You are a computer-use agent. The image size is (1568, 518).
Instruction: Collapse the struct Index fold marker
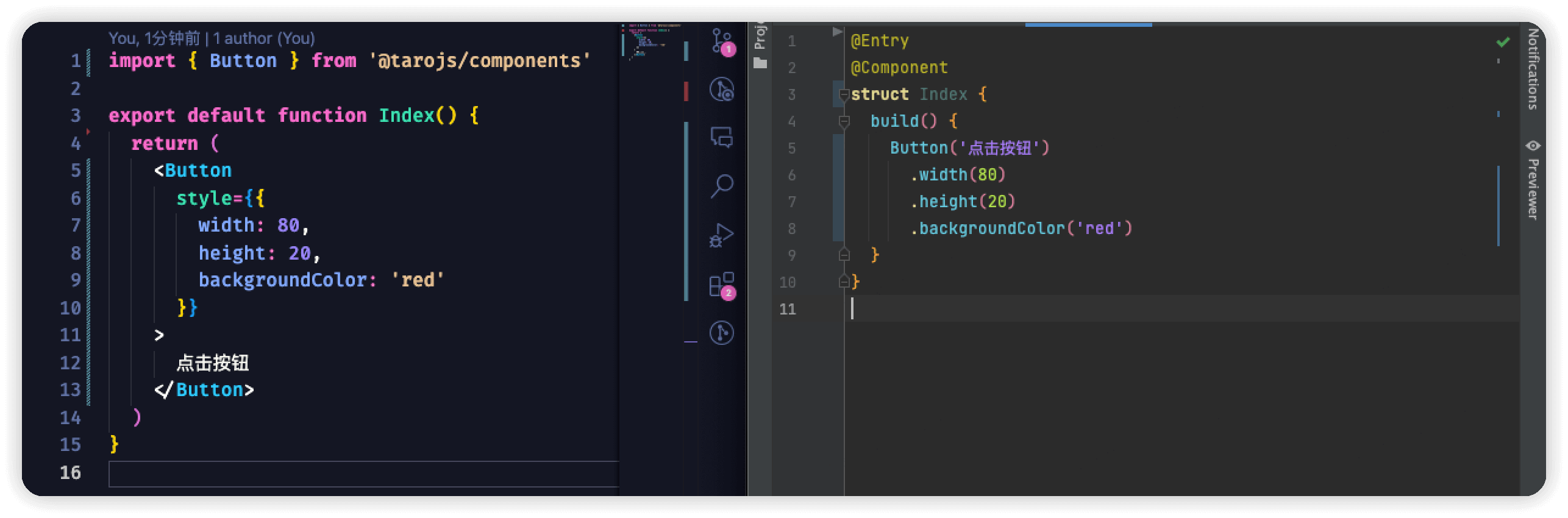coord(844,94)
